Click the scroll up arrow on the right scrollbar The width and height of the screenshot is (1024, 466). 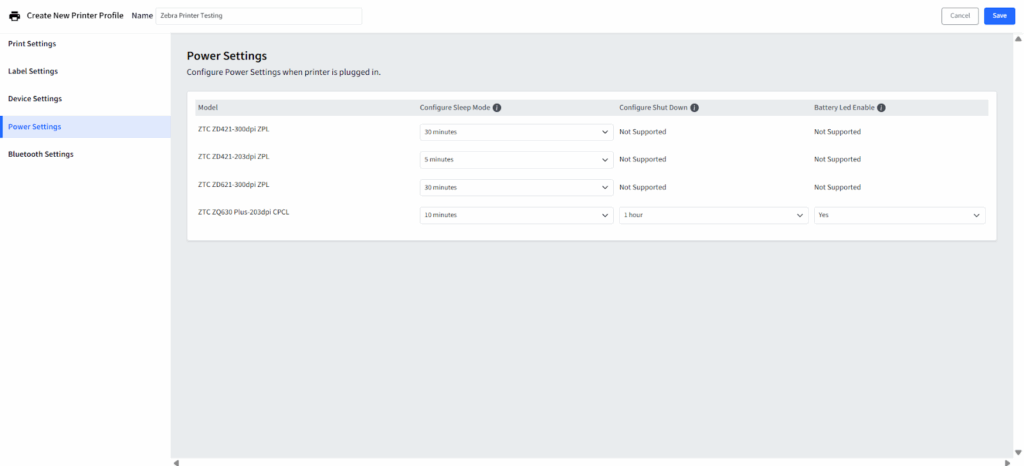[1018, 39]
